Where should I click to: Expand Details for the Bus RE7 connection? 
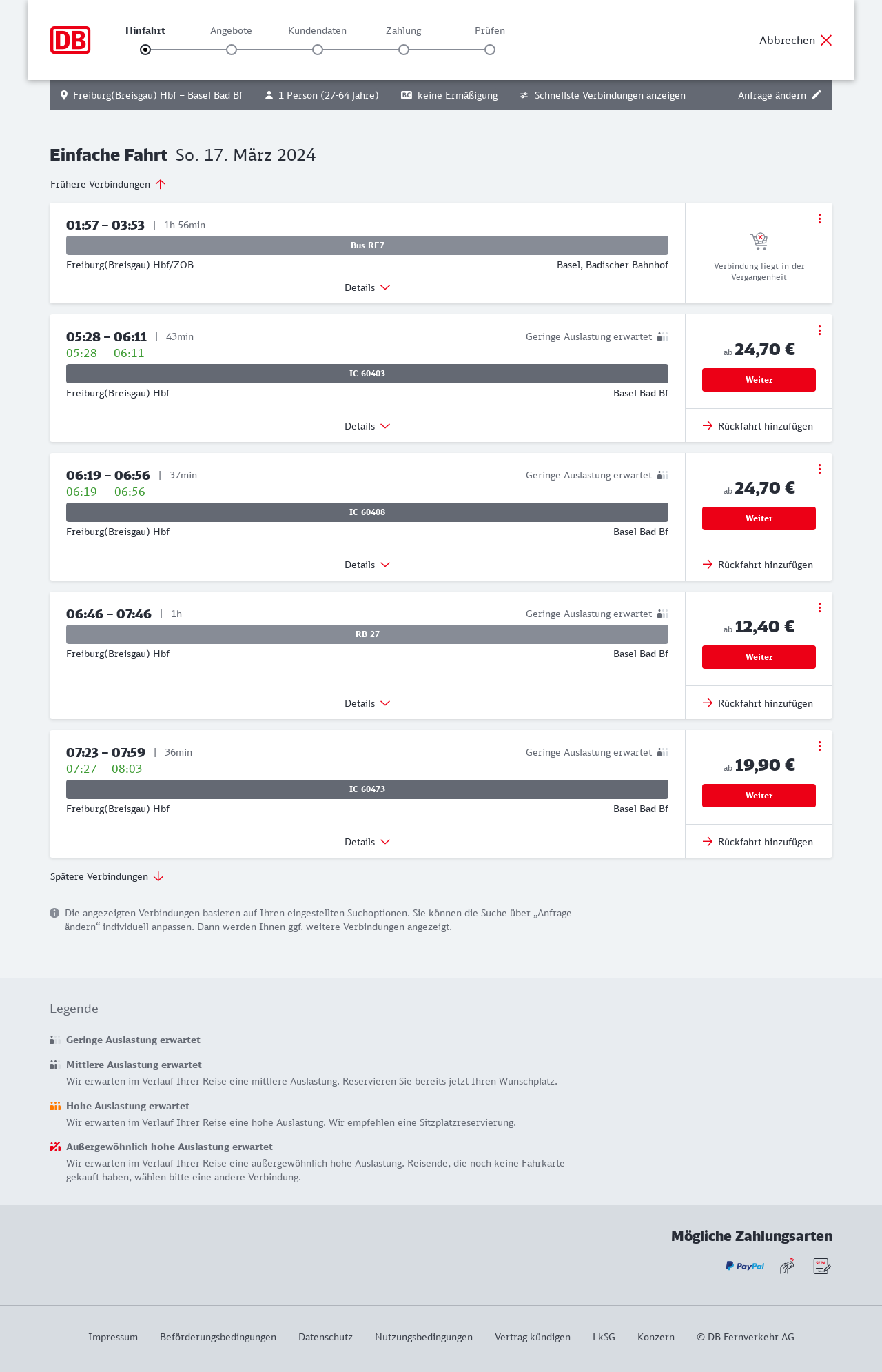pyautogui.click(x=367, y=287)
